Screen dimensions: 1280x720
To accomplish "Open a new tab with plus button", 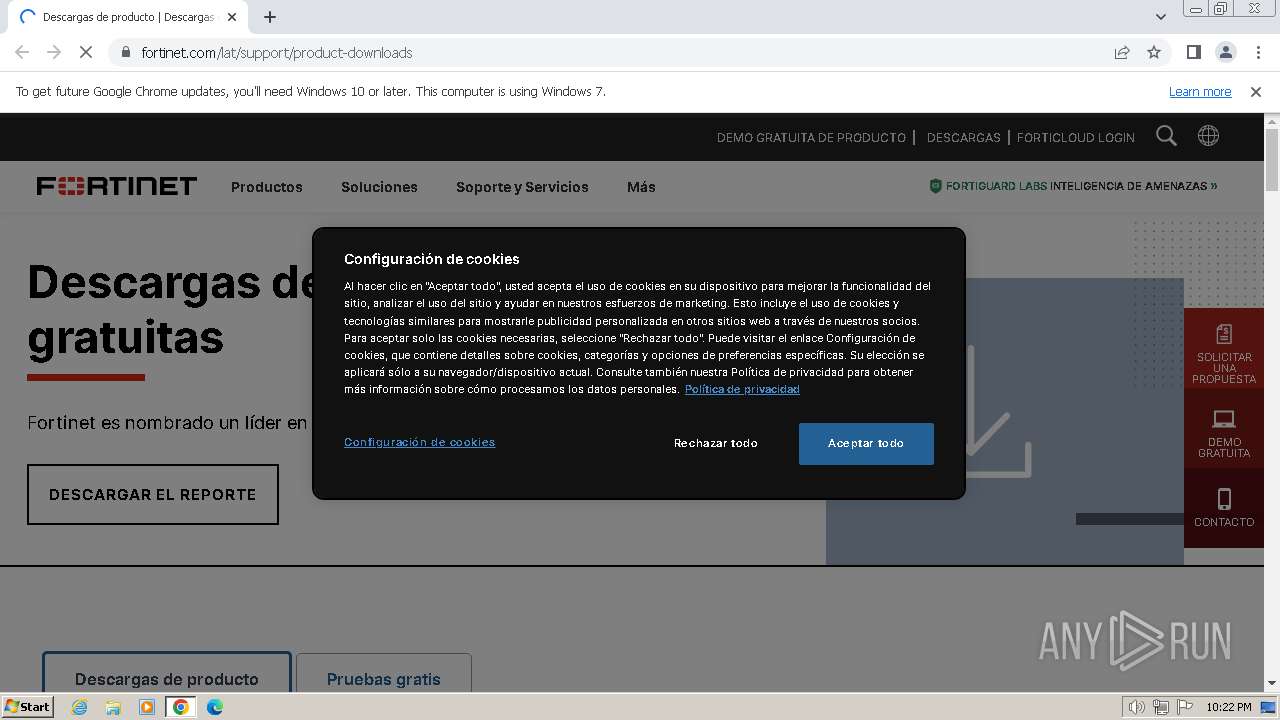I will [270, 17].
